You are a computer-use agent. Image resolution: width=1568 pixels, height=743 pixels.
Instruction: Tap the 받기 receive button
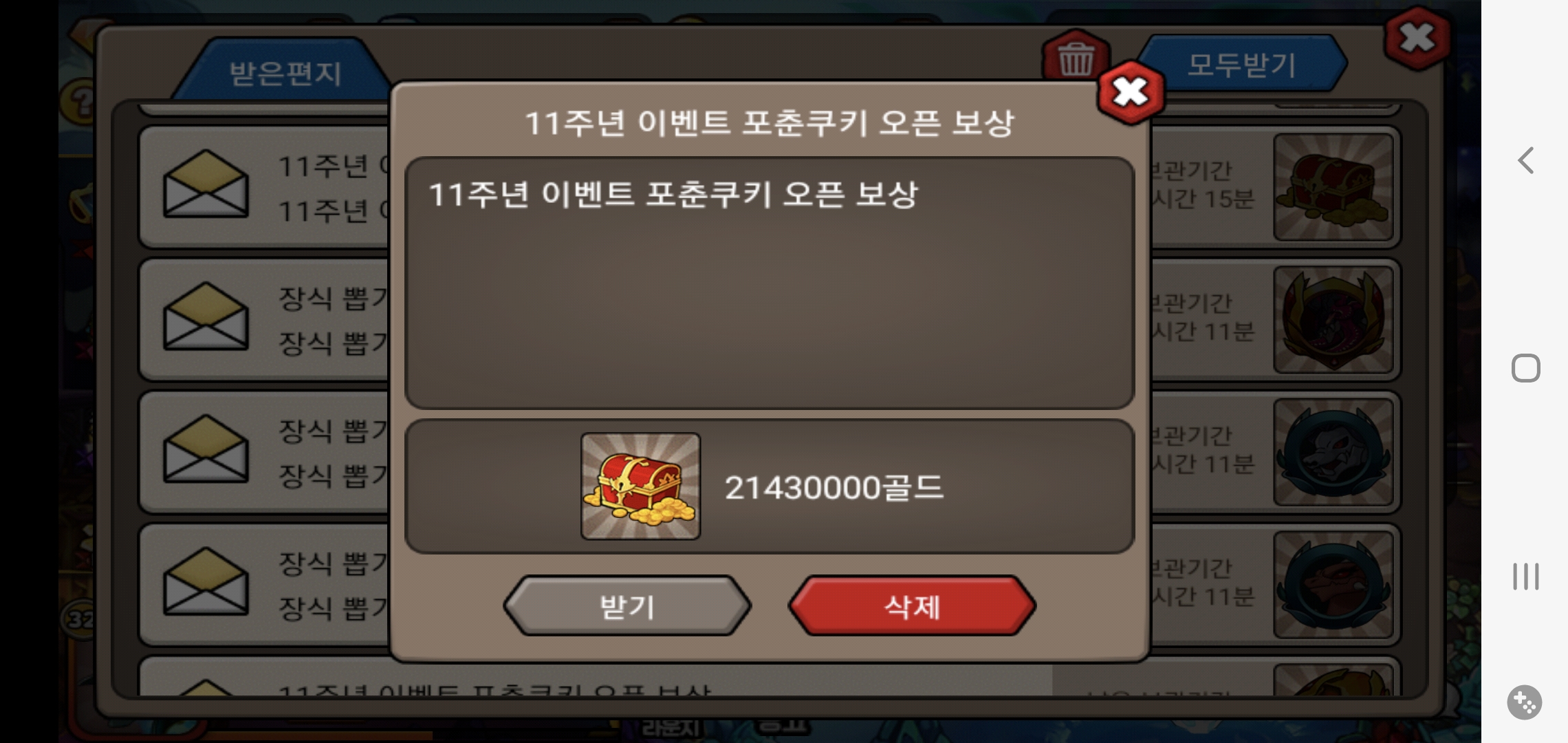coord(627,606)
